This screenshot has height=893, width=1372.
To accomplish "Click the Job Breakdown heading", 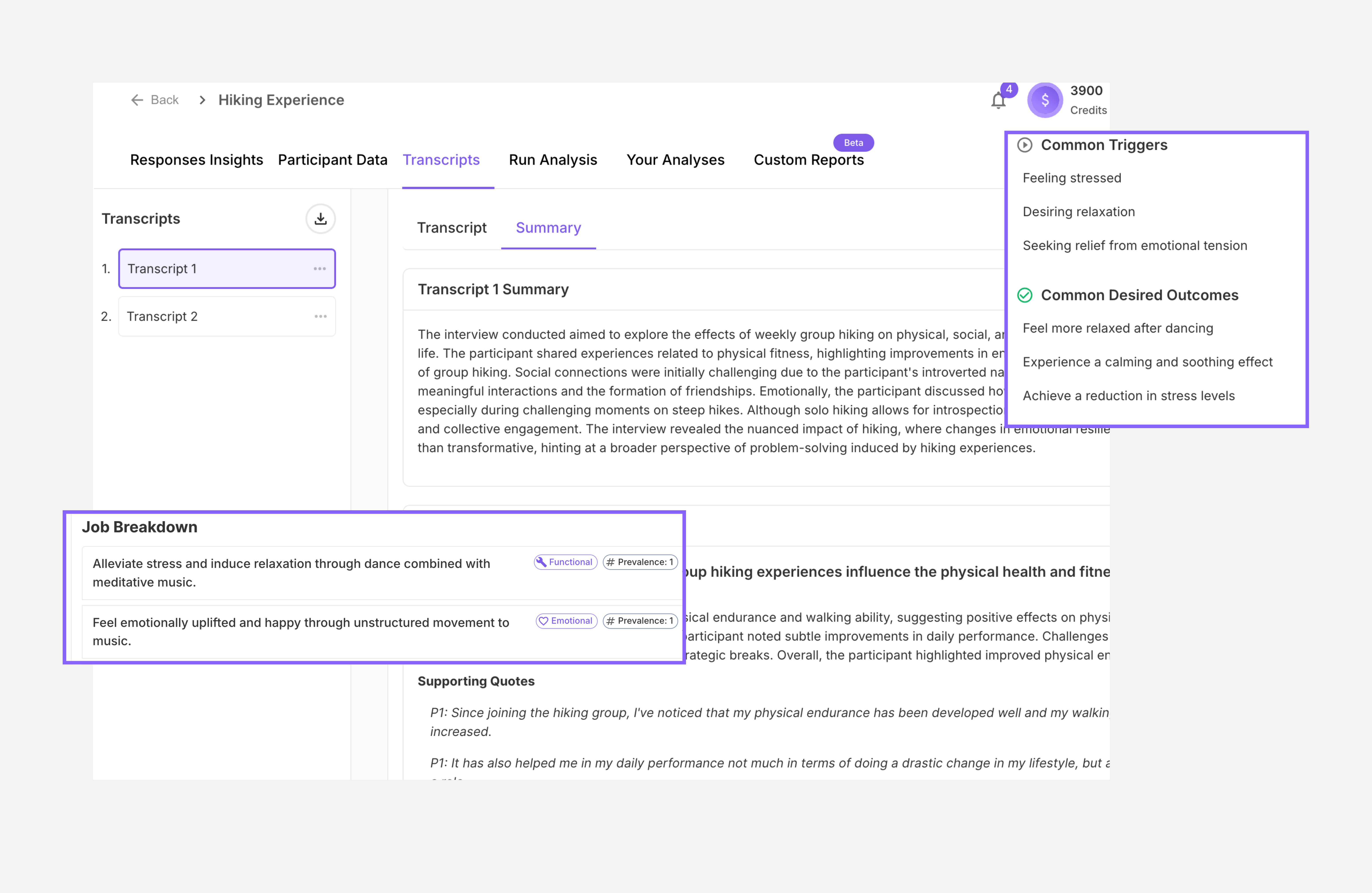I will [140, 527].
